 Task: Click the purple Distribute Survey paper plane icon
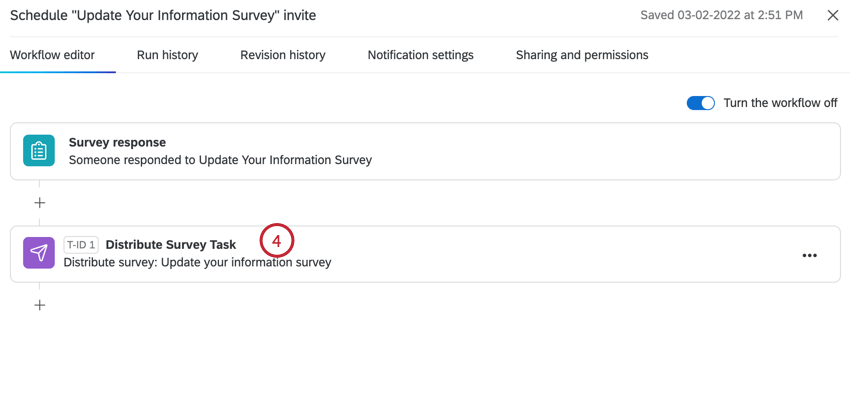coord(39,253)
